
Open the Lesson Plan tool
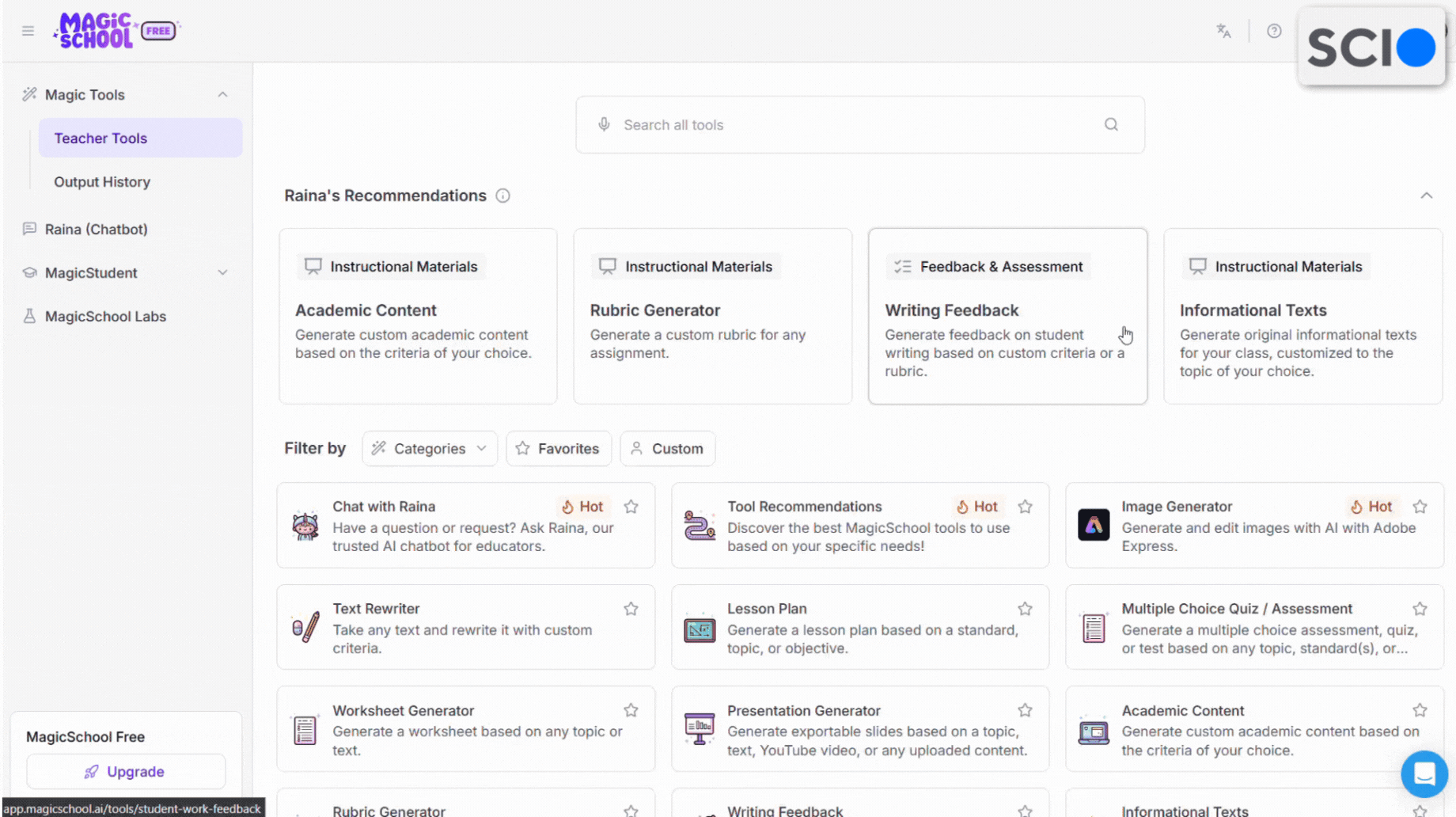tap(860, 628)
